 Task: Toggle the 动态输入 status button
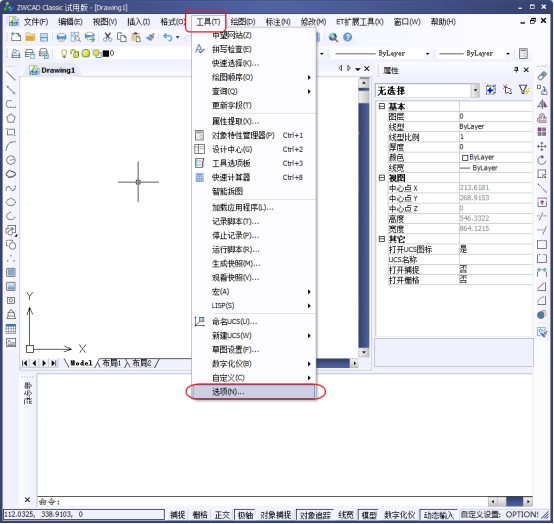438,515
